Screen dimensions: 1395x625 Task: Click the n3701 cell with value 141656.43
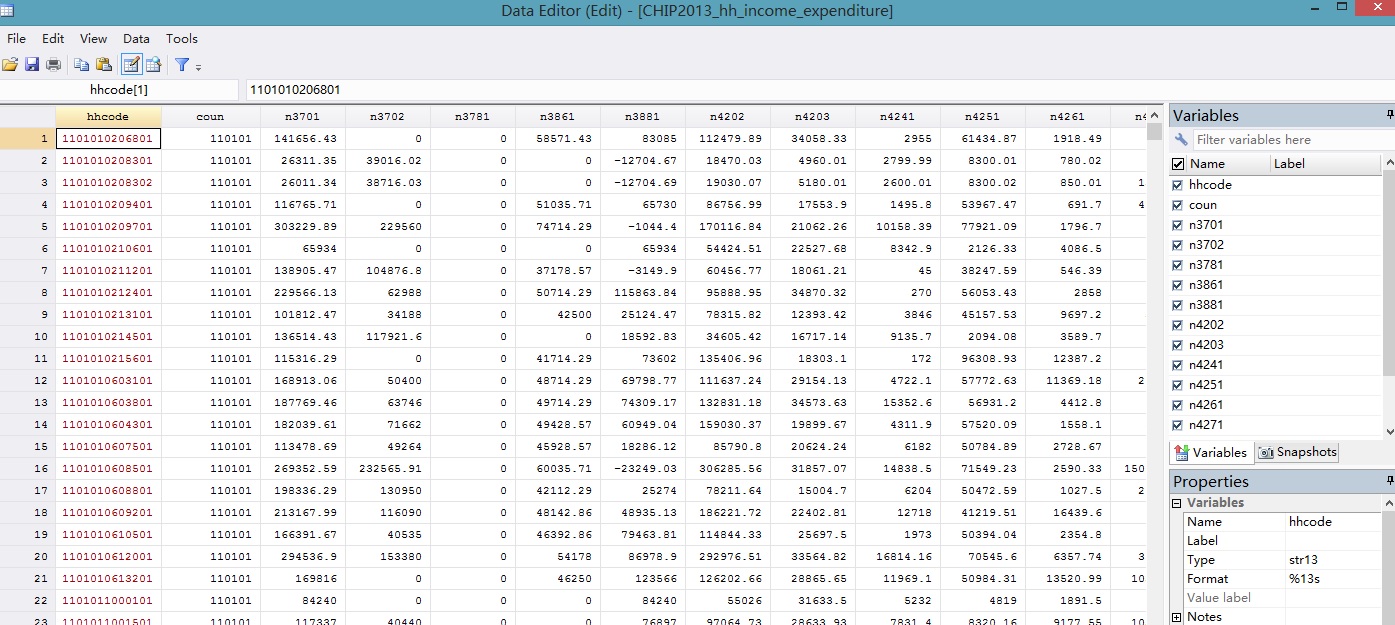(302, 138)
